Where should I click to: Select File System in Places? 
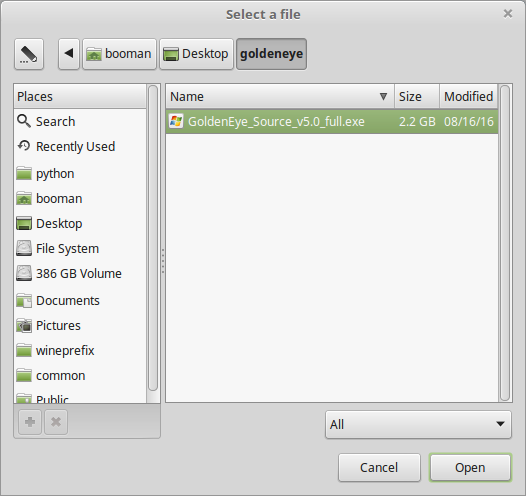pos(80,249)
